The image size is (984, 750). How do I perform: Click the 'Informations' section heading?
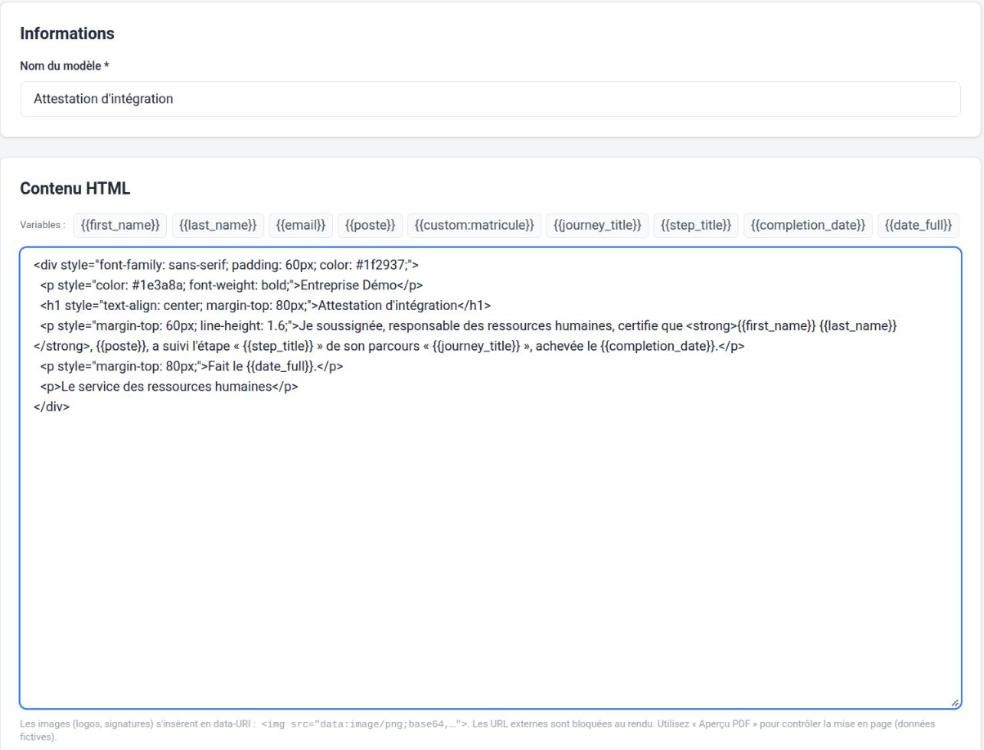67,33
